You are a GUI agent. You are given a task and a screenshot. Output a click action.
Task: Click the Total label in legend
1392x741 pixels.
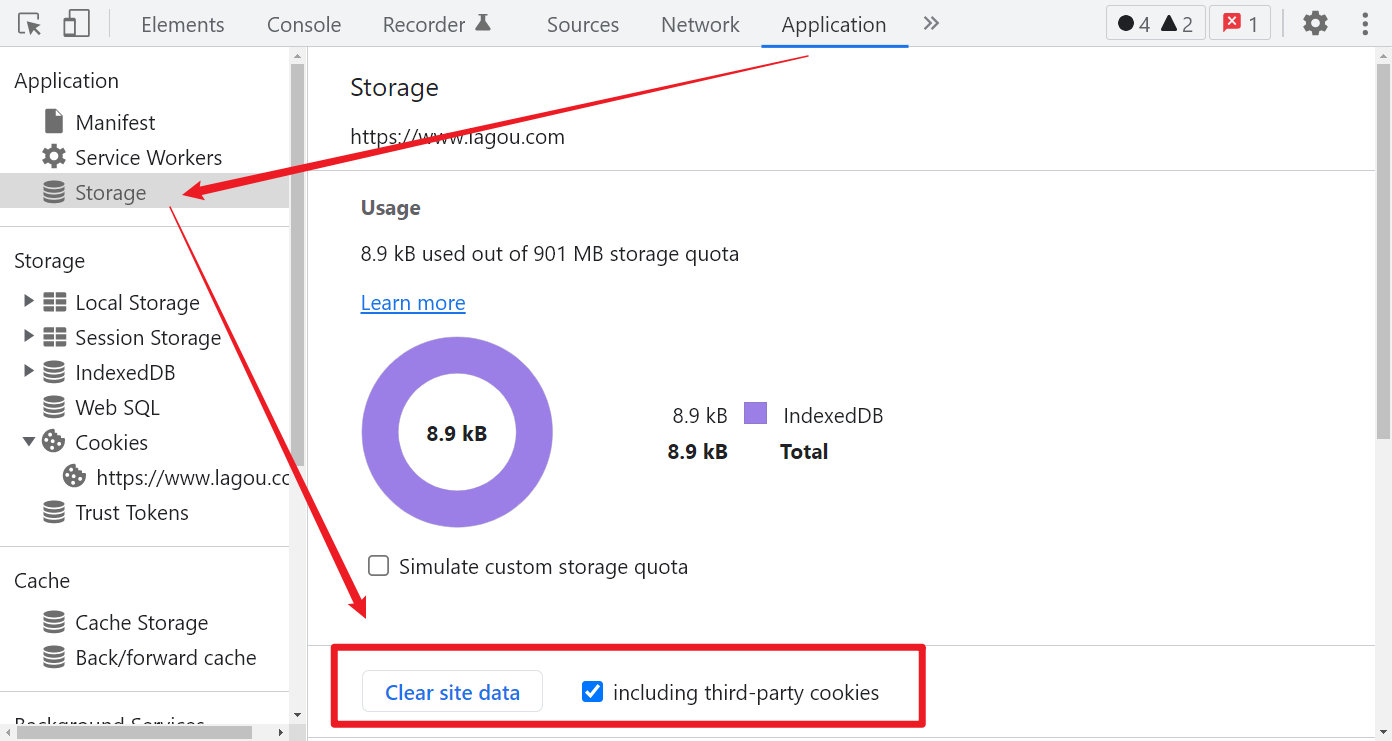(x=804, y=451)
